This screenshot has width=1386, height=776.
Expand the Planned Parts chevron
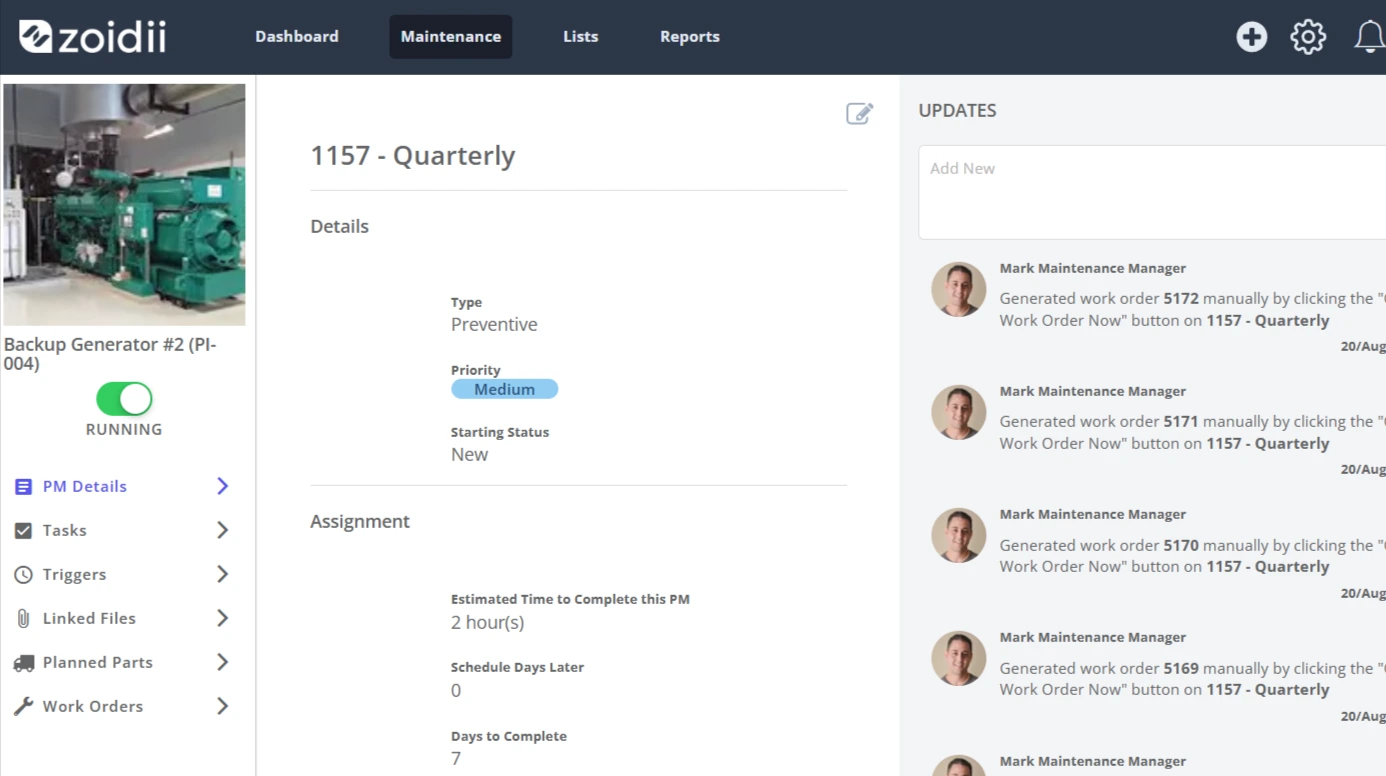click(x=222, y=662)
